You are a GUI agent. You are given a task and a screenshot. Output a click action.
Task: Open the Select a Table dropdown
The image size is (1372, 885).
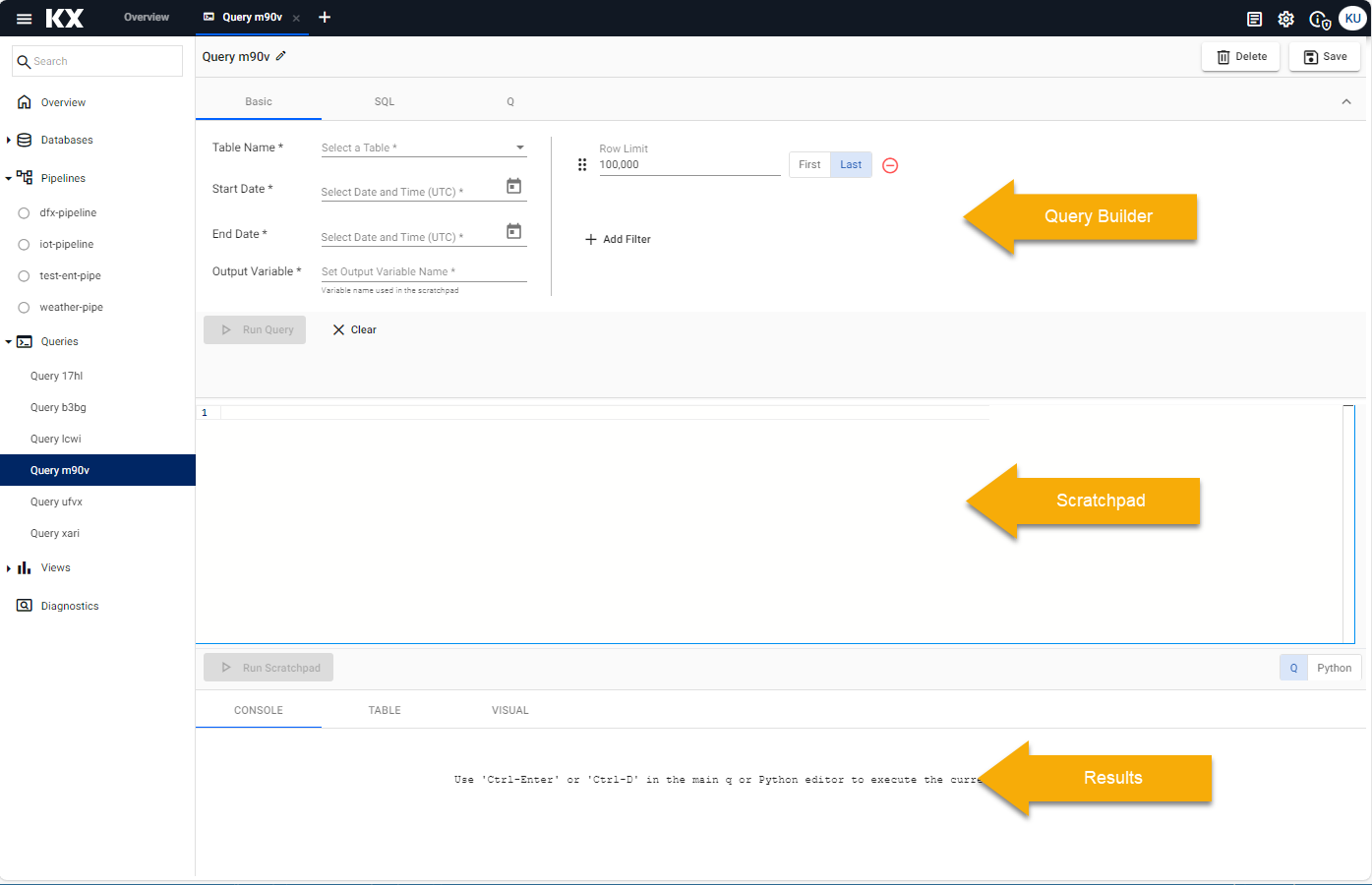[x=424, y=147]
